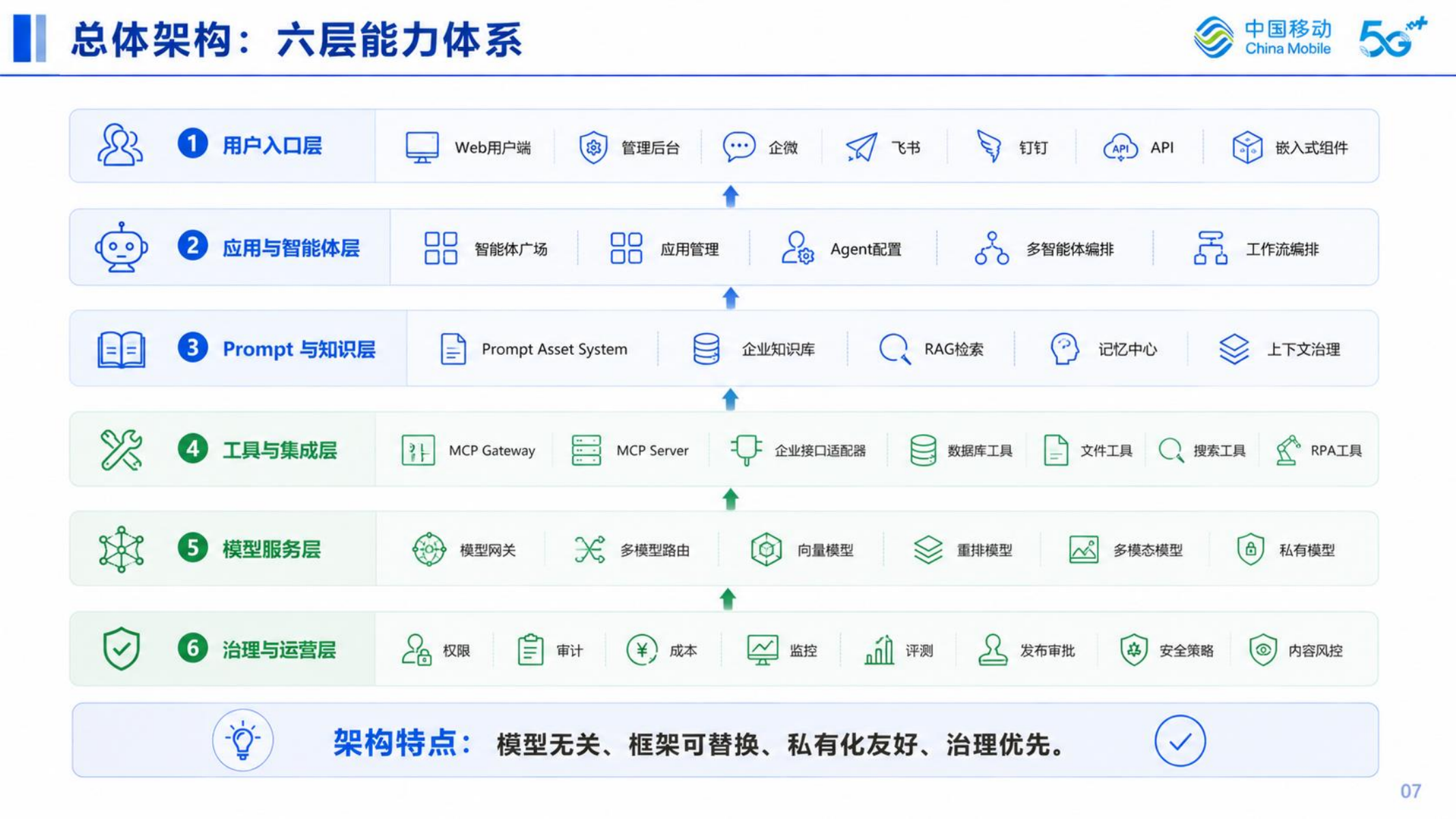Click the Web用户端 monitor icon
The image size is (1456, 819).
(x=422, y=147)
